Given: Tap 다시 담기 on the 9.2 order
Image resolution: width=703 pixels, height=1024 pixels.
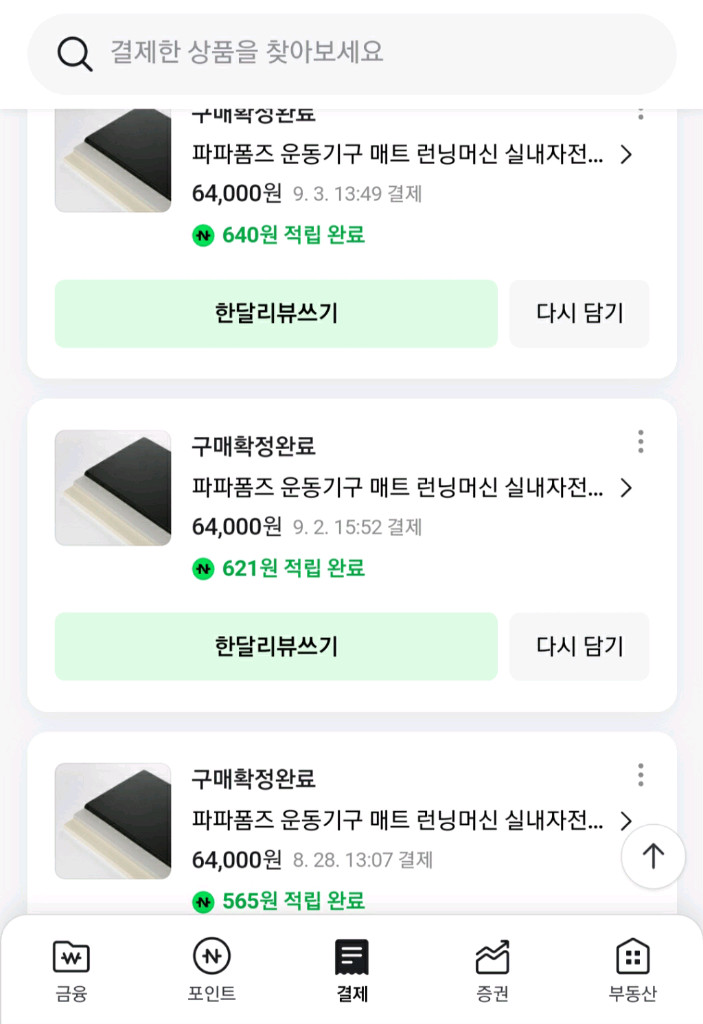Looking at the screenshot, I should click(579, 646).
